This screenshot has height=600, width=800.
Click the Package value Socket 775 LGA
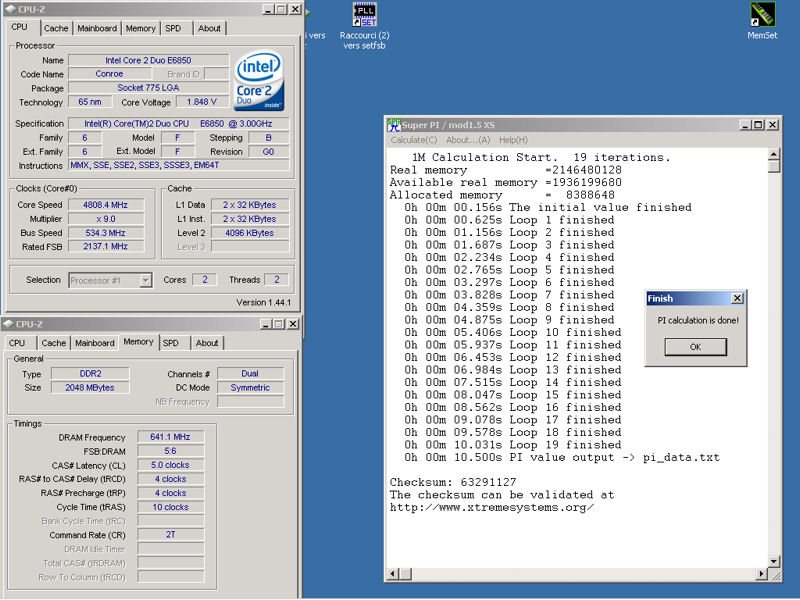(x=148, y=88)
